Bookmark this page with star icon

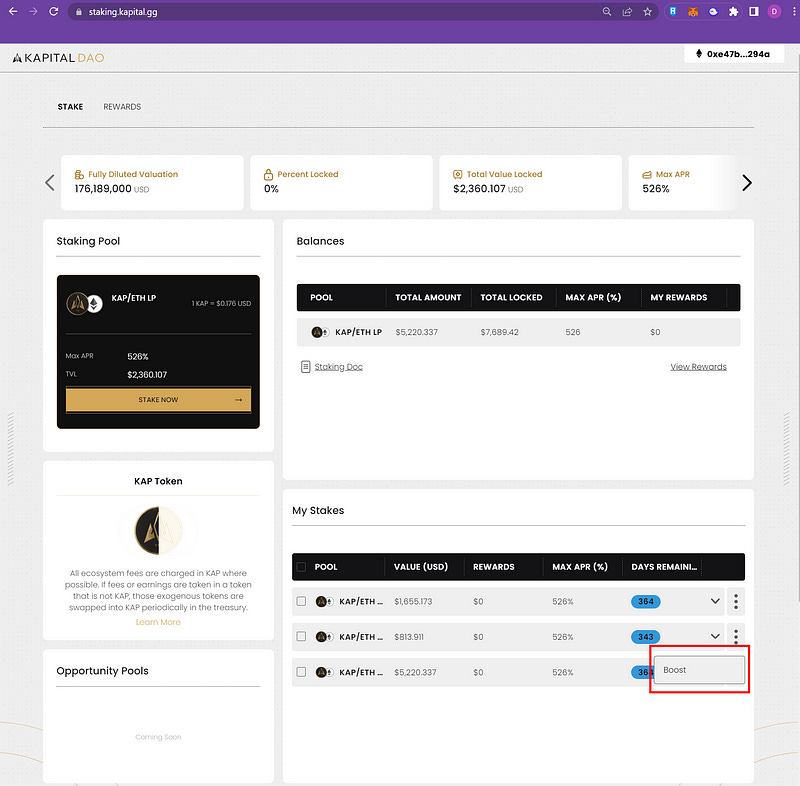click(x=647, y=11)
